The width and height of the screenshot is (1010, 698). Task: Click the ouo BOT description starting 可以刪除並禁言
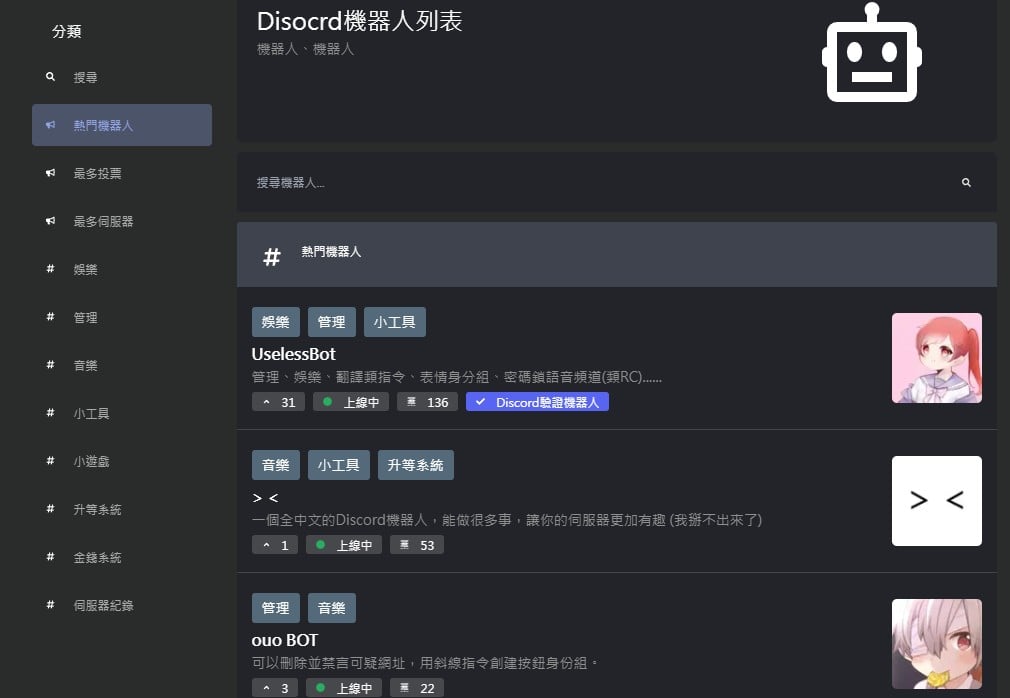[425, 663]
